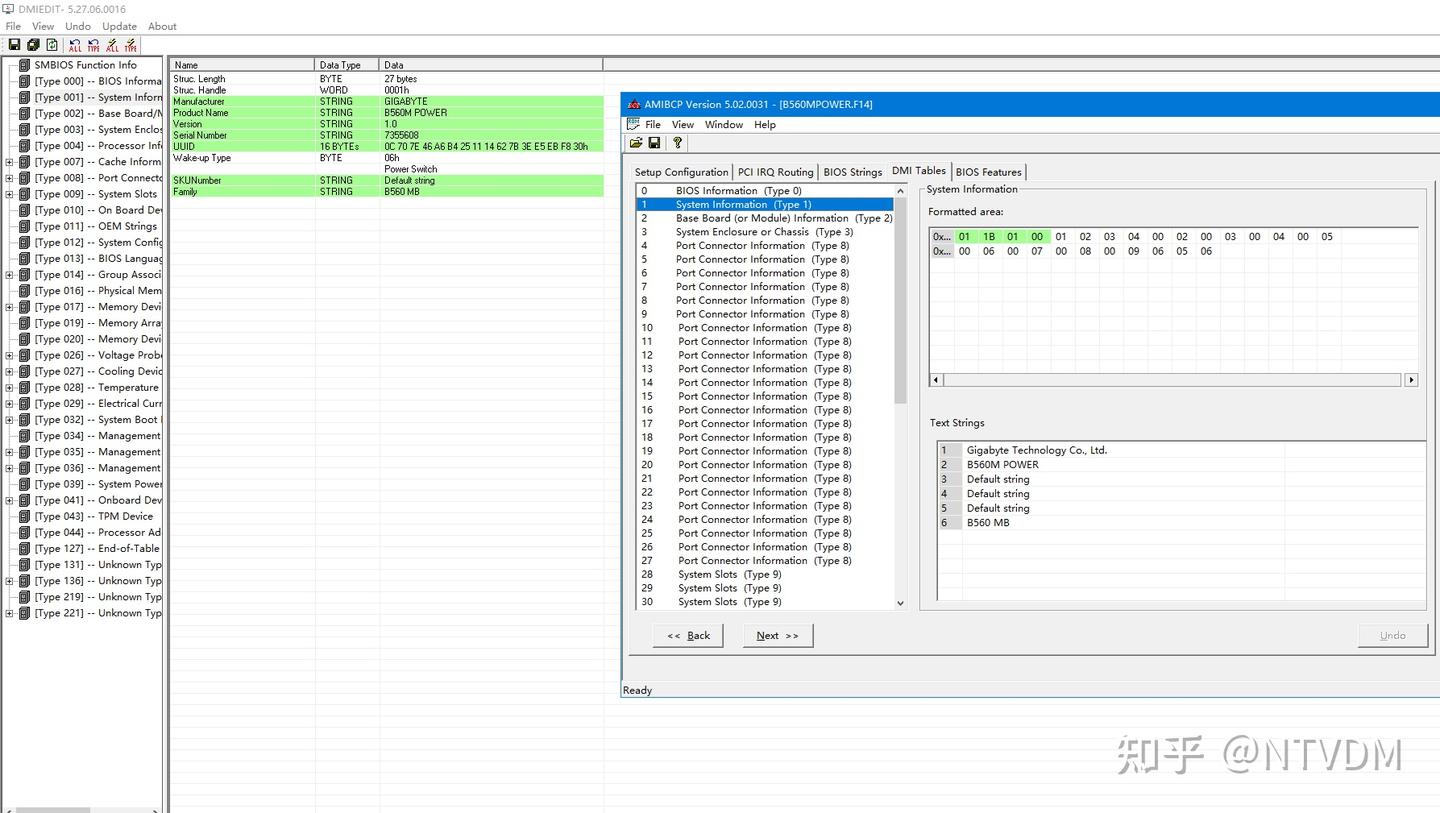This screenshot has height=813, width=1440.
Task: Select the Edit TYPE pencil icon
Action: pos(130,45)
